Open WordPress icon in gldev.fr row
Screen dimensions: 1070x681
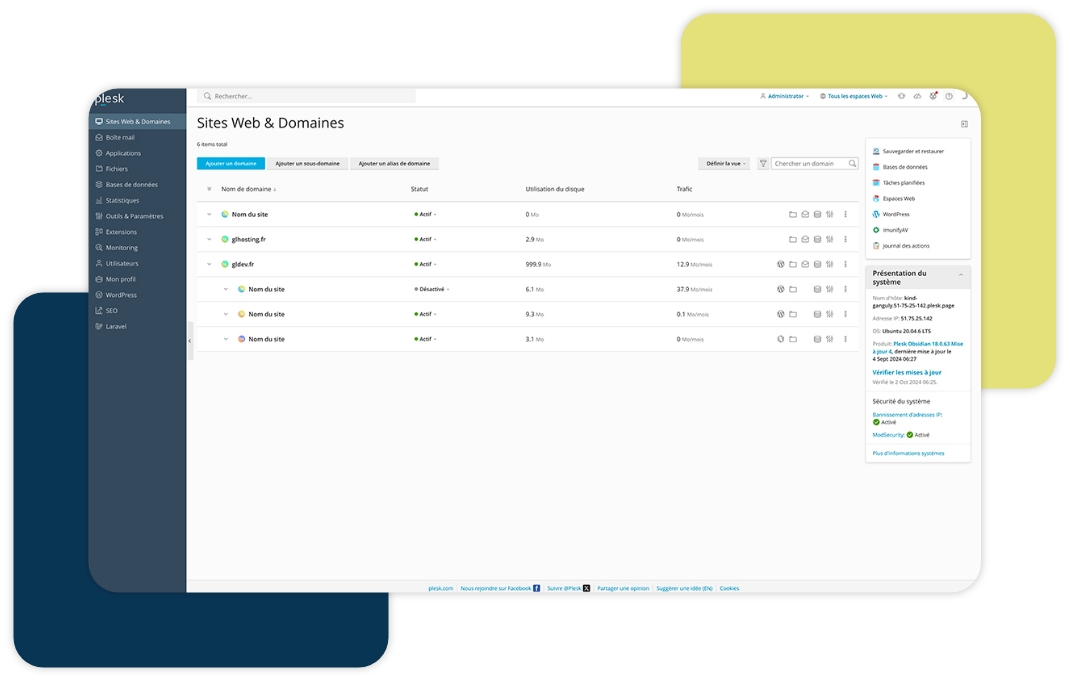coord(781,264)
